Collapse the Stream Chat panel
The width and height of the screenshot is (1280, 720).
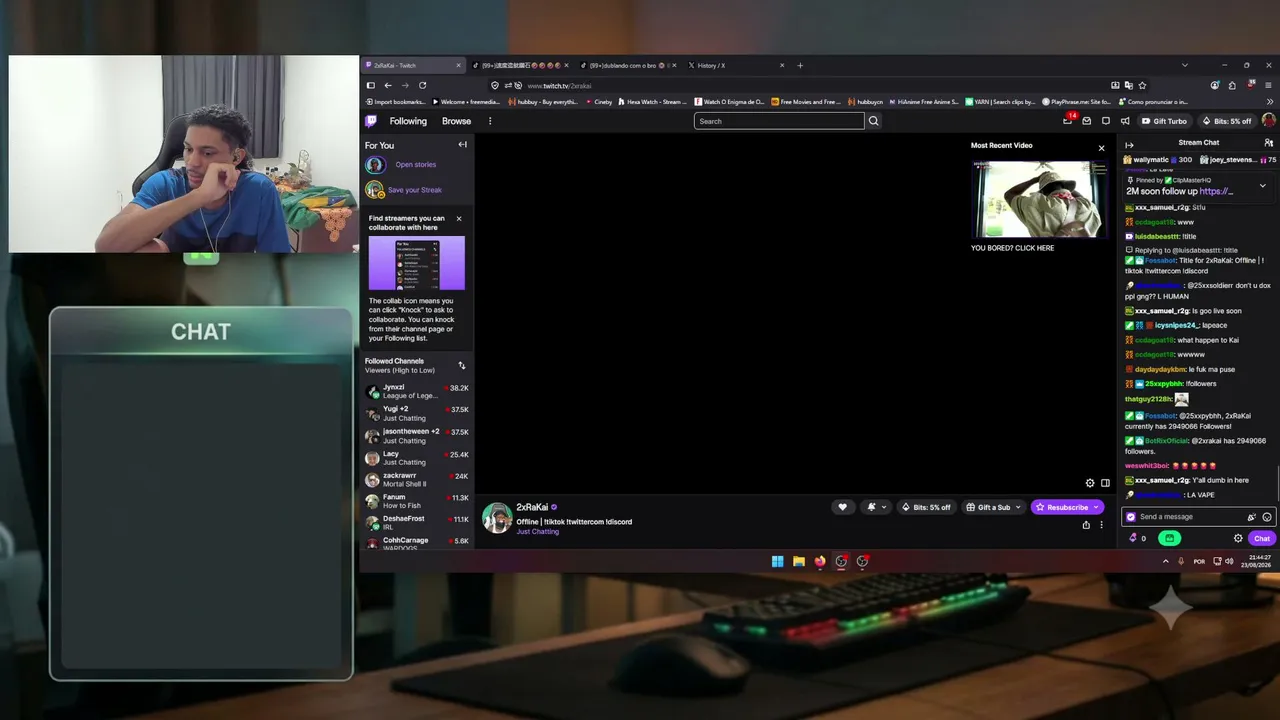click(1130, 145)
